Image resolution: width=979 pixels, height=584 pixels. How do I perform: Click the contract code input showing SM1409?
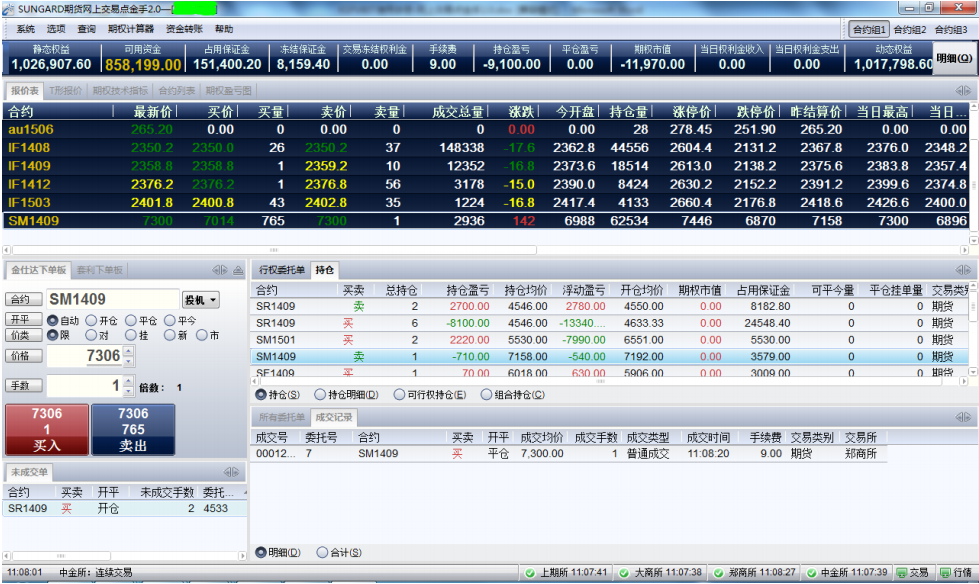point(113,300)
